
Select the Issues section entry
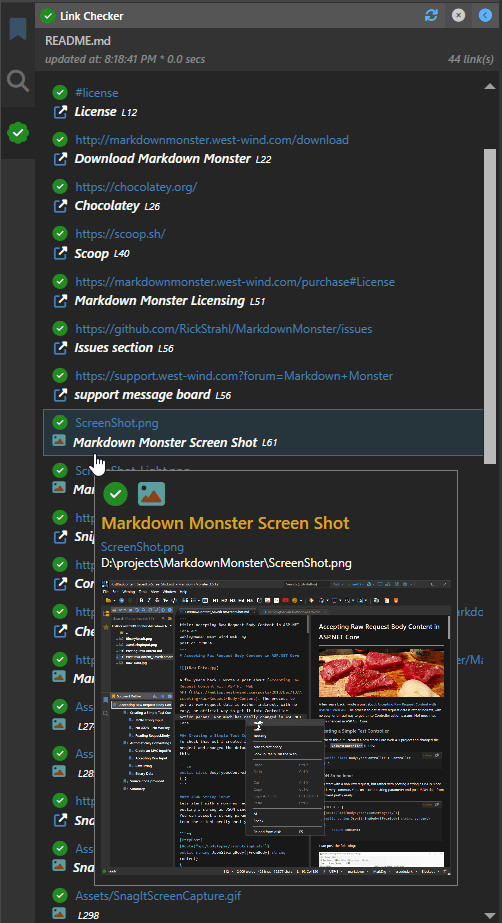[x=124, y=348]
